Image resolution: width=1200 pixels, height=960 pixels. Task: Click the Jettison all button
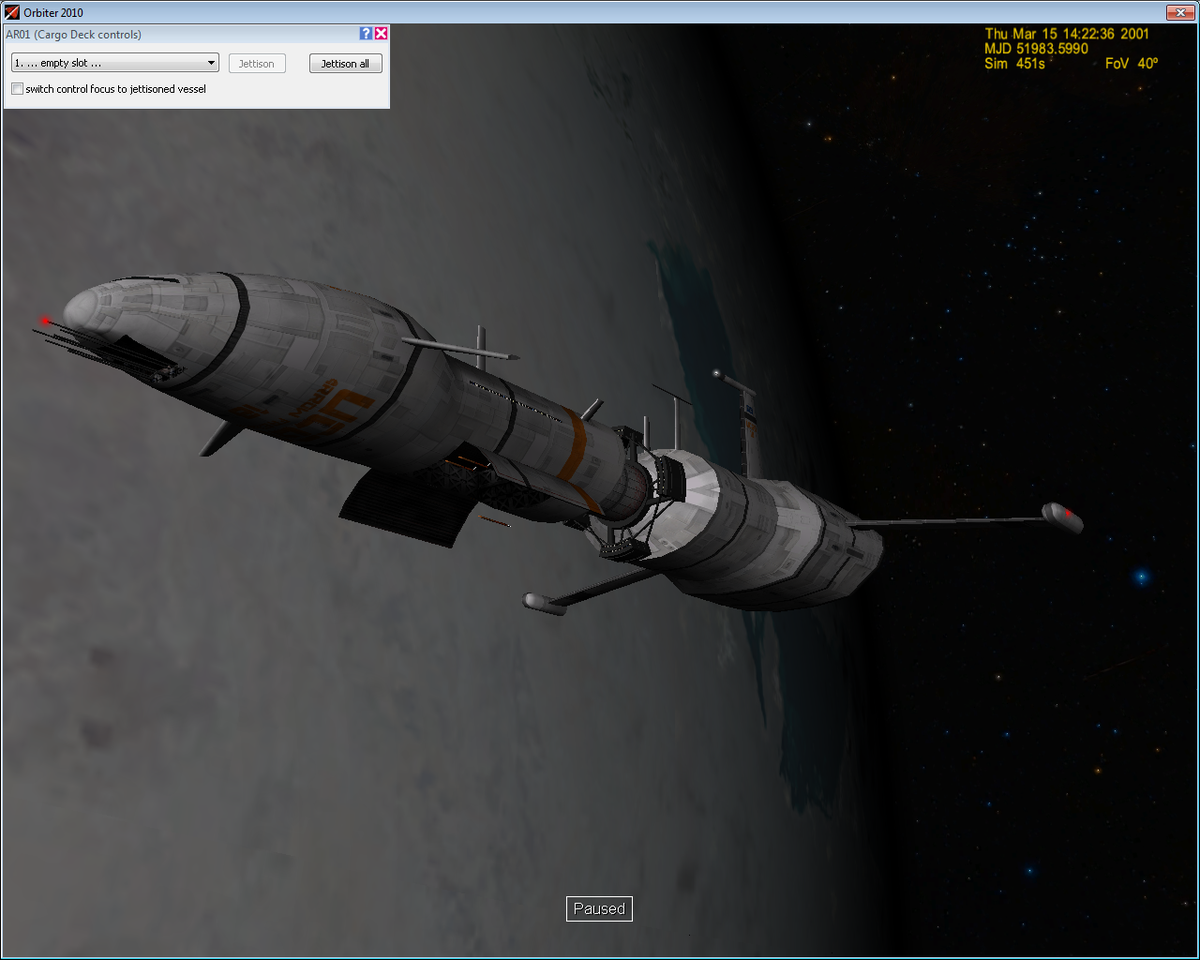[x=345, y=63]
